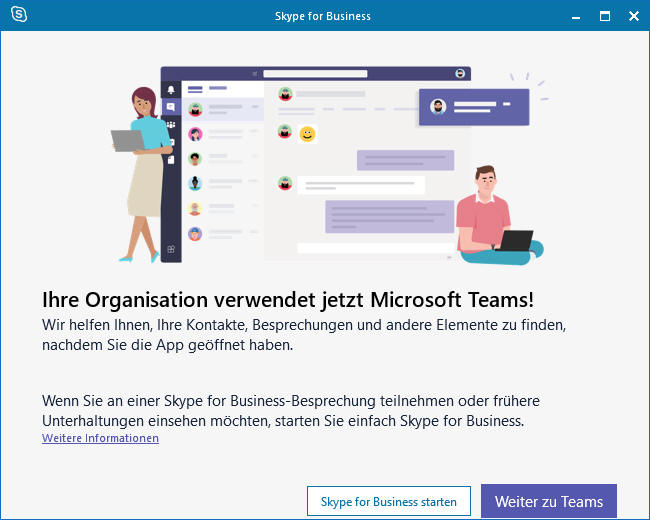Screen dimensions: 650x520
Task: Close the Skype for Business dialog
Action: [633, 16]
